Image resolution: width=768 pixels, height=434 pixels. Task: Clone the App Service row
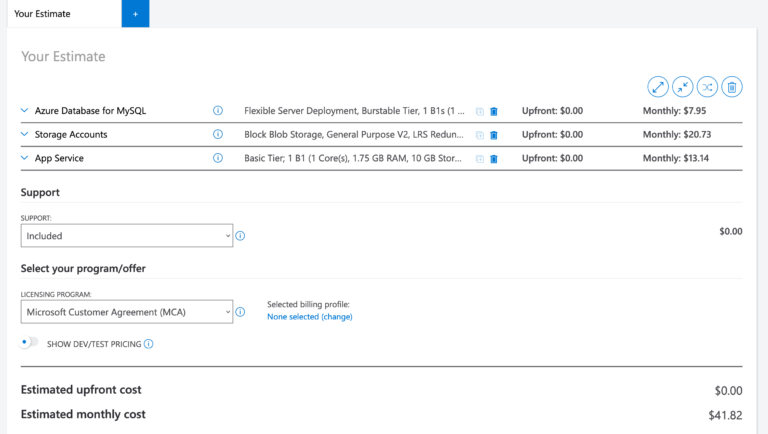(x=480, y=159)
